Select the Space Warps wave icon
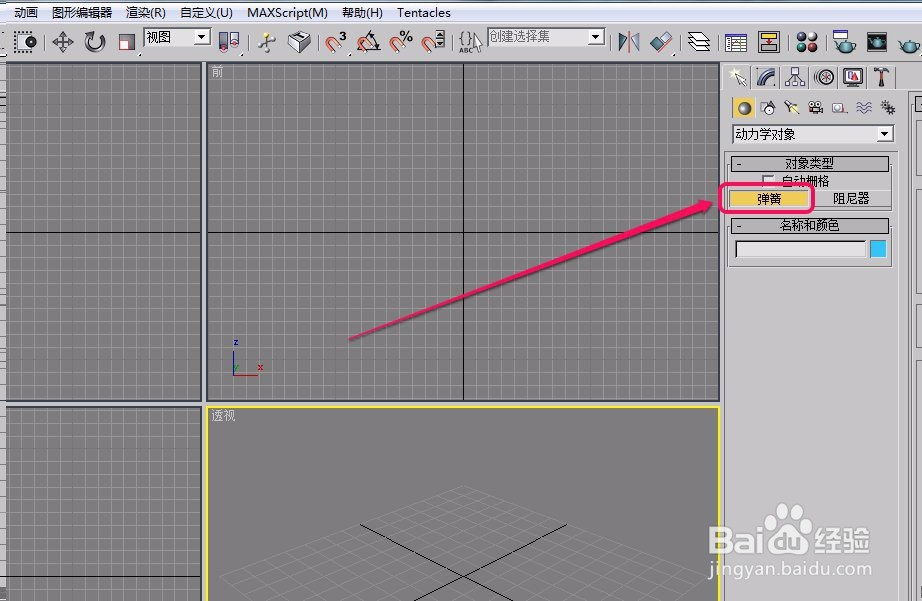 coord(864,108)
